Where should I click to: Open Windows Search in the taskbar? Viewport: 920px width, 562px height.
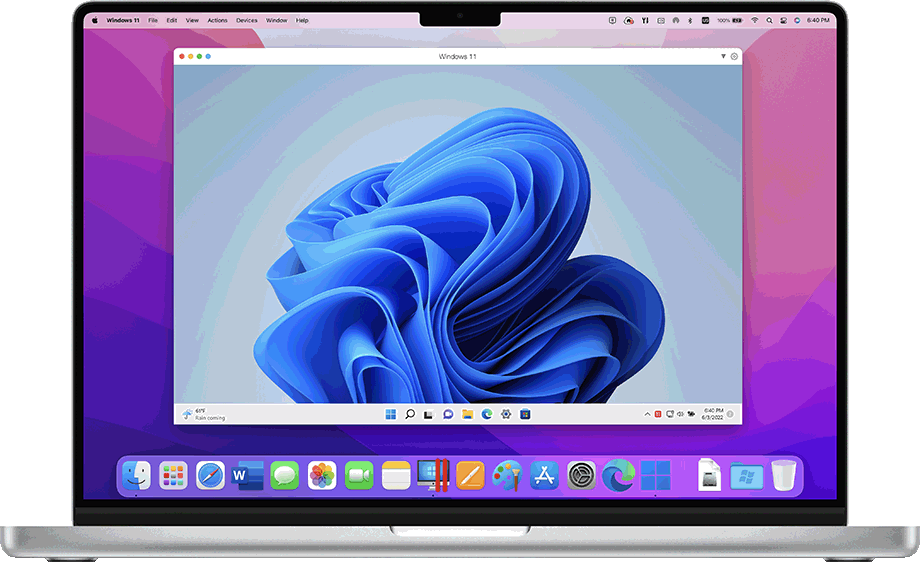(x=410, y=414)
